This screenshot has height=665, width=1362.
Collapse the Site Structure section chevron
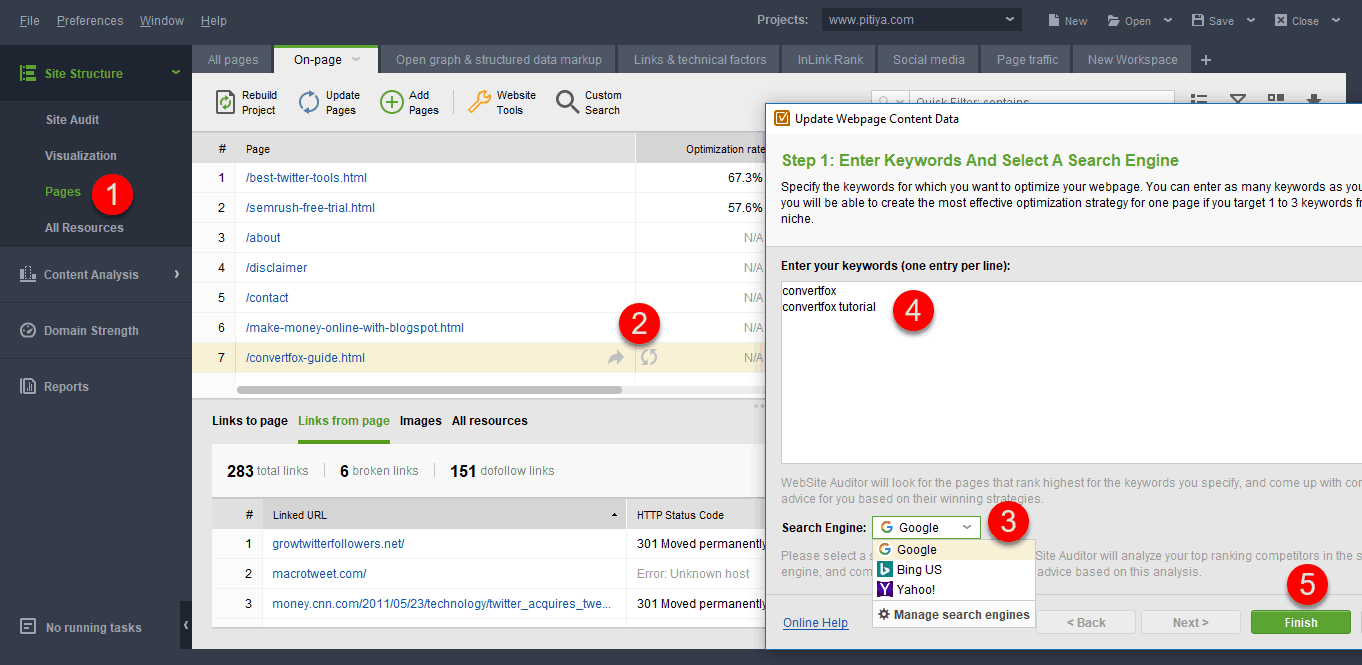click(x=176, y=72)
